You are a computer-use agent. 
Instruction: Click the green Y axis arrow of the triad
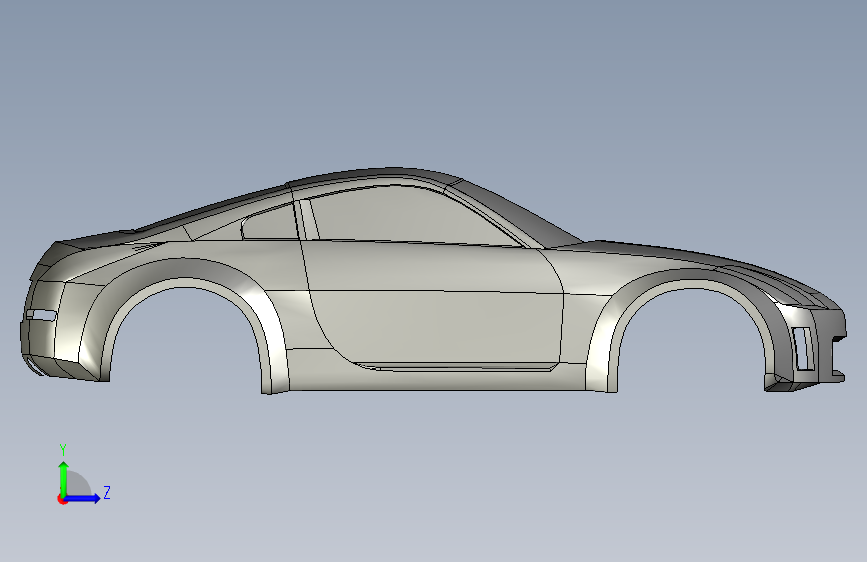tap(64, 478)
